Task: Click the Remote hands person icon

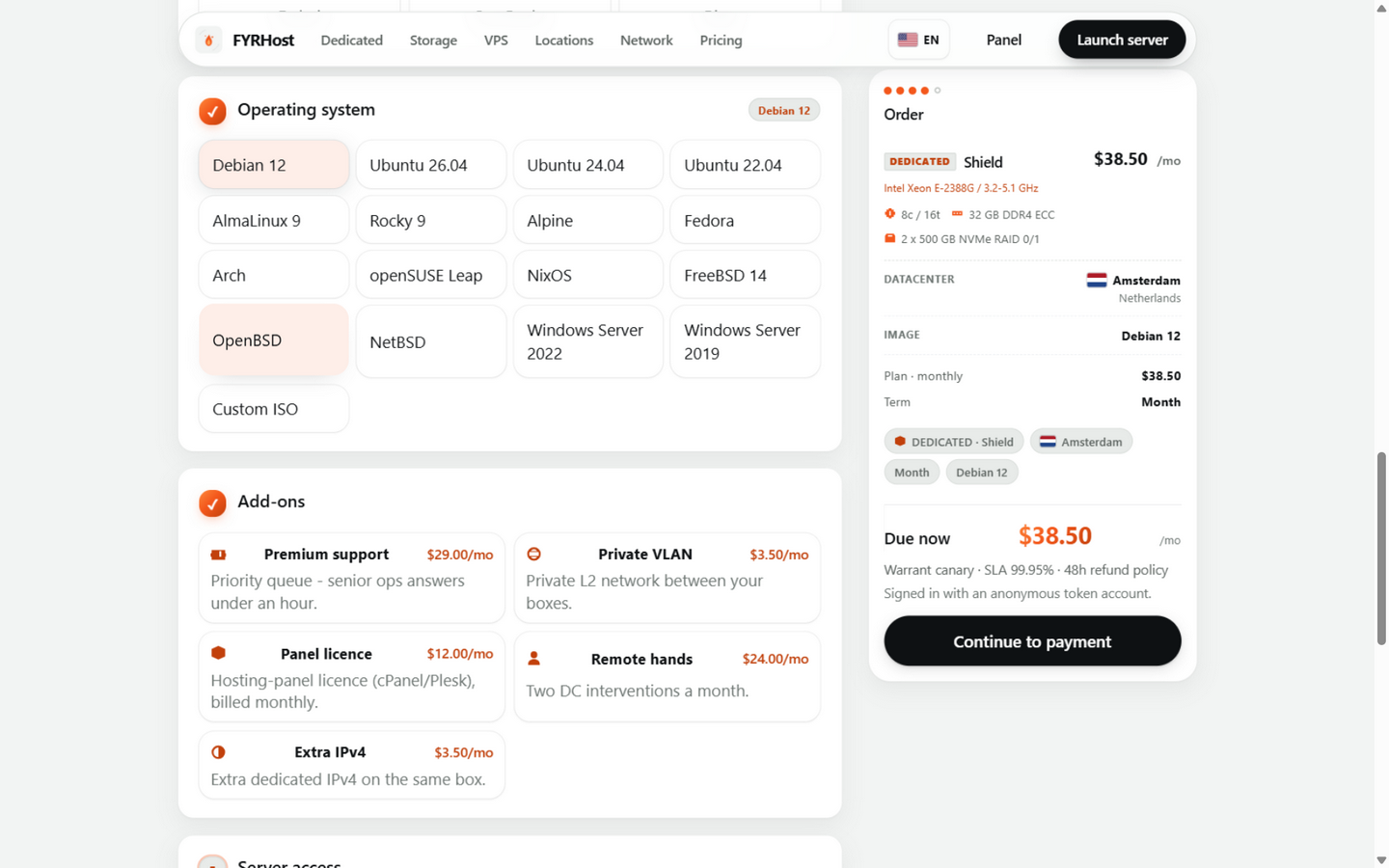Action: tap(533, 659)
